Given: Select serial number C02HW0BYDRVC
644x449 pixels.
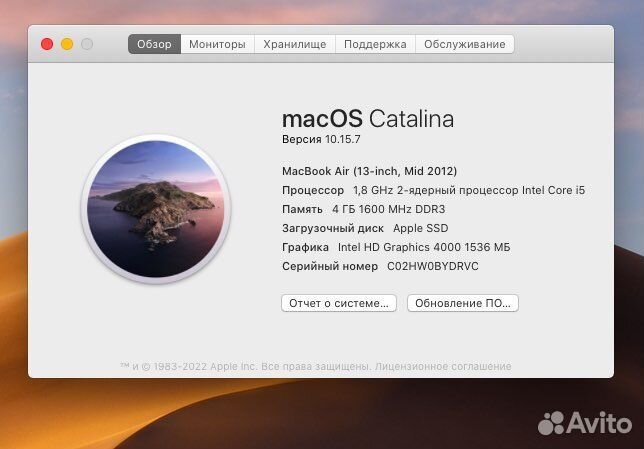Looking at the screenshot, I should pyautogui.click(x=433, y=266).
